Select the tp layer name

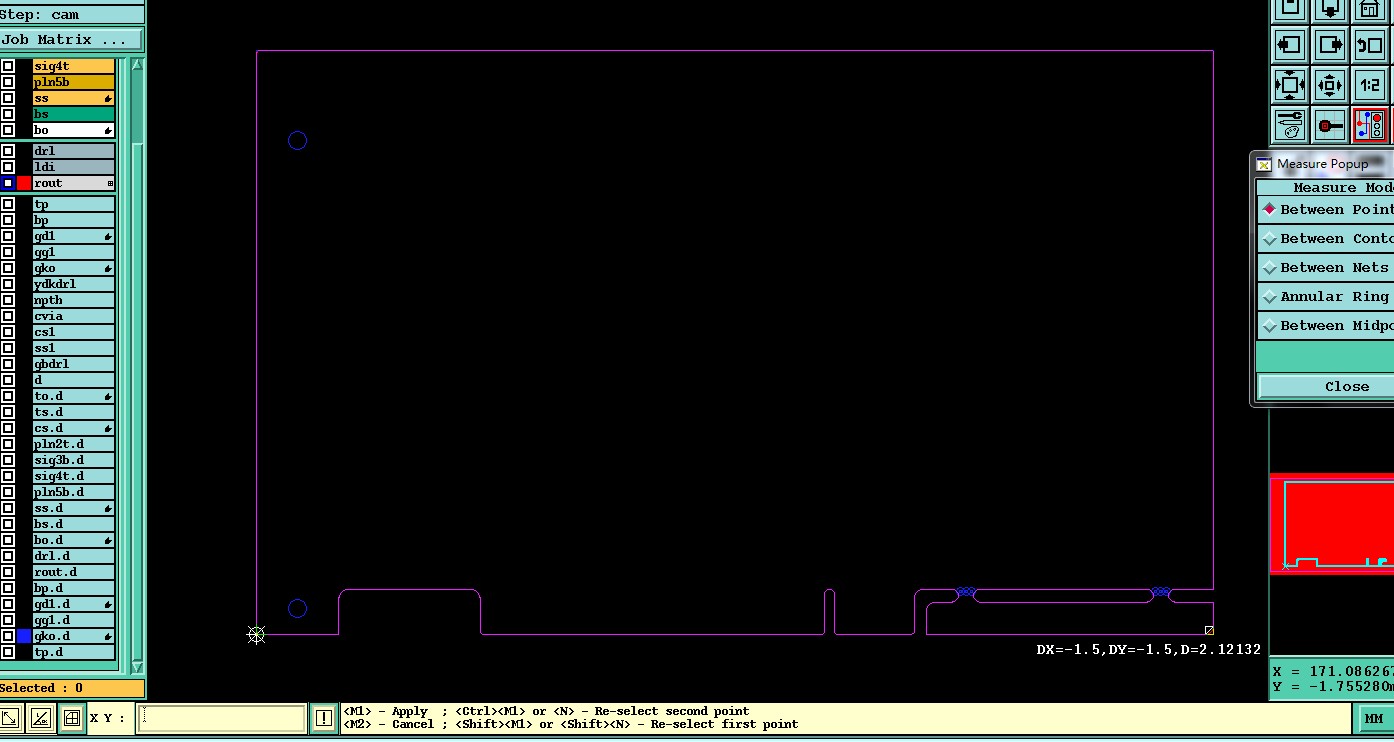[74, 204]
